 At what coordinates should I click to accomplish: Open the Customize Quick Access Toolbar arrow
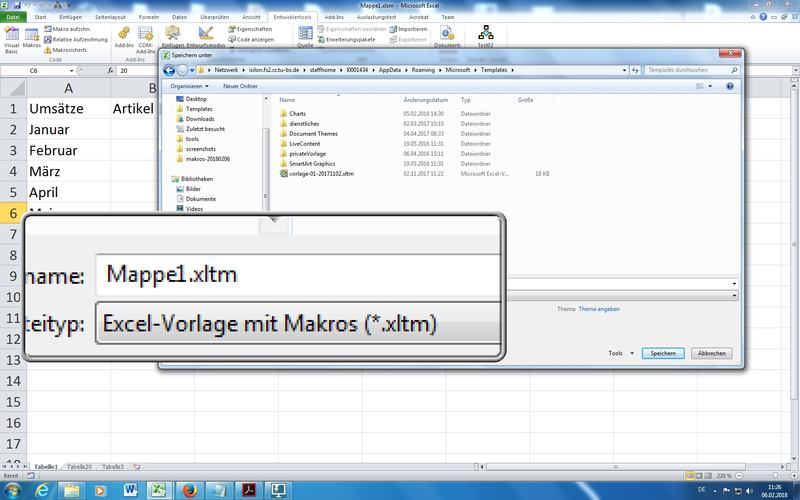click(x=68, y=5)
